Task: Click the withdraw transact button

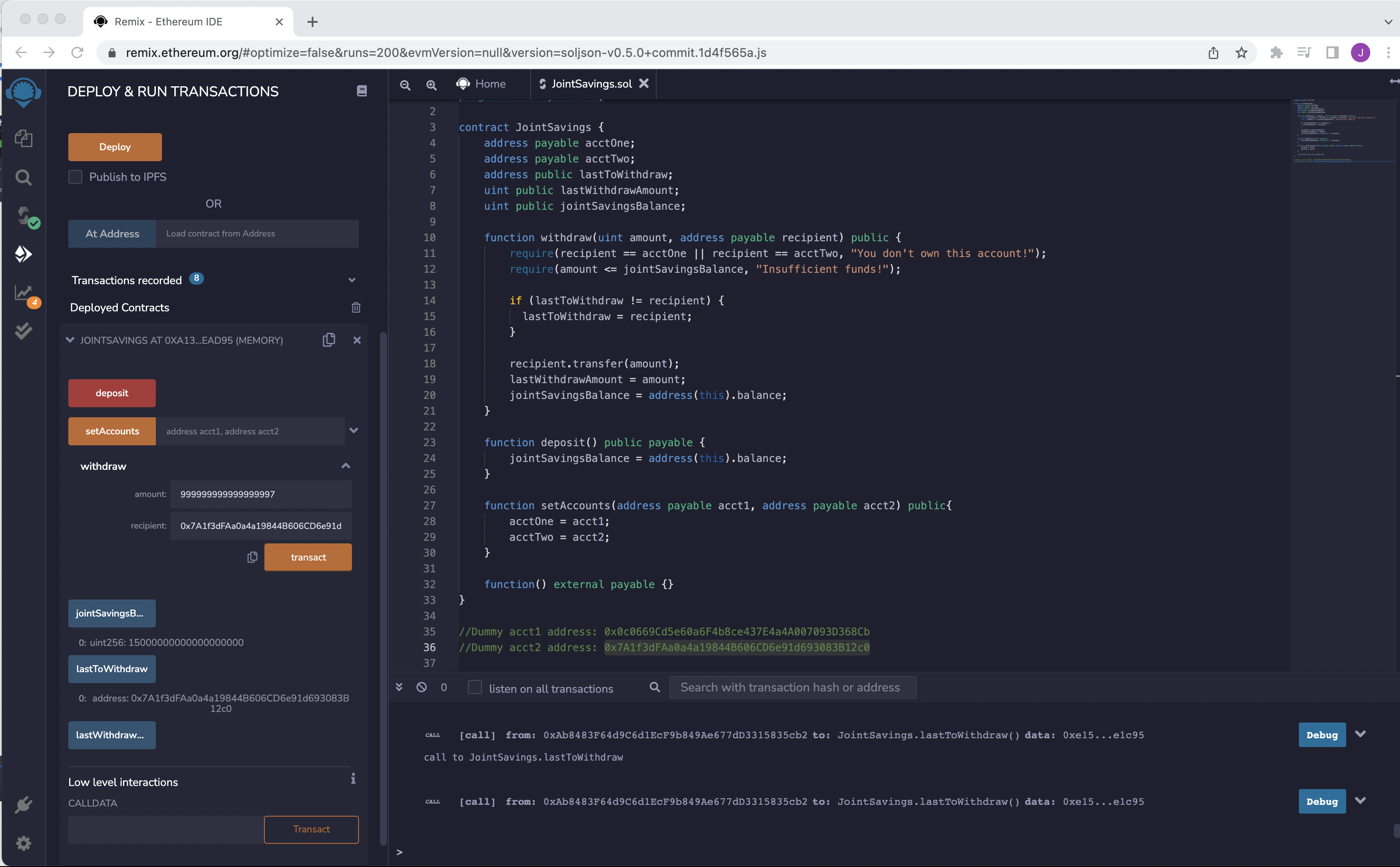Action: (x=308, y=557)
